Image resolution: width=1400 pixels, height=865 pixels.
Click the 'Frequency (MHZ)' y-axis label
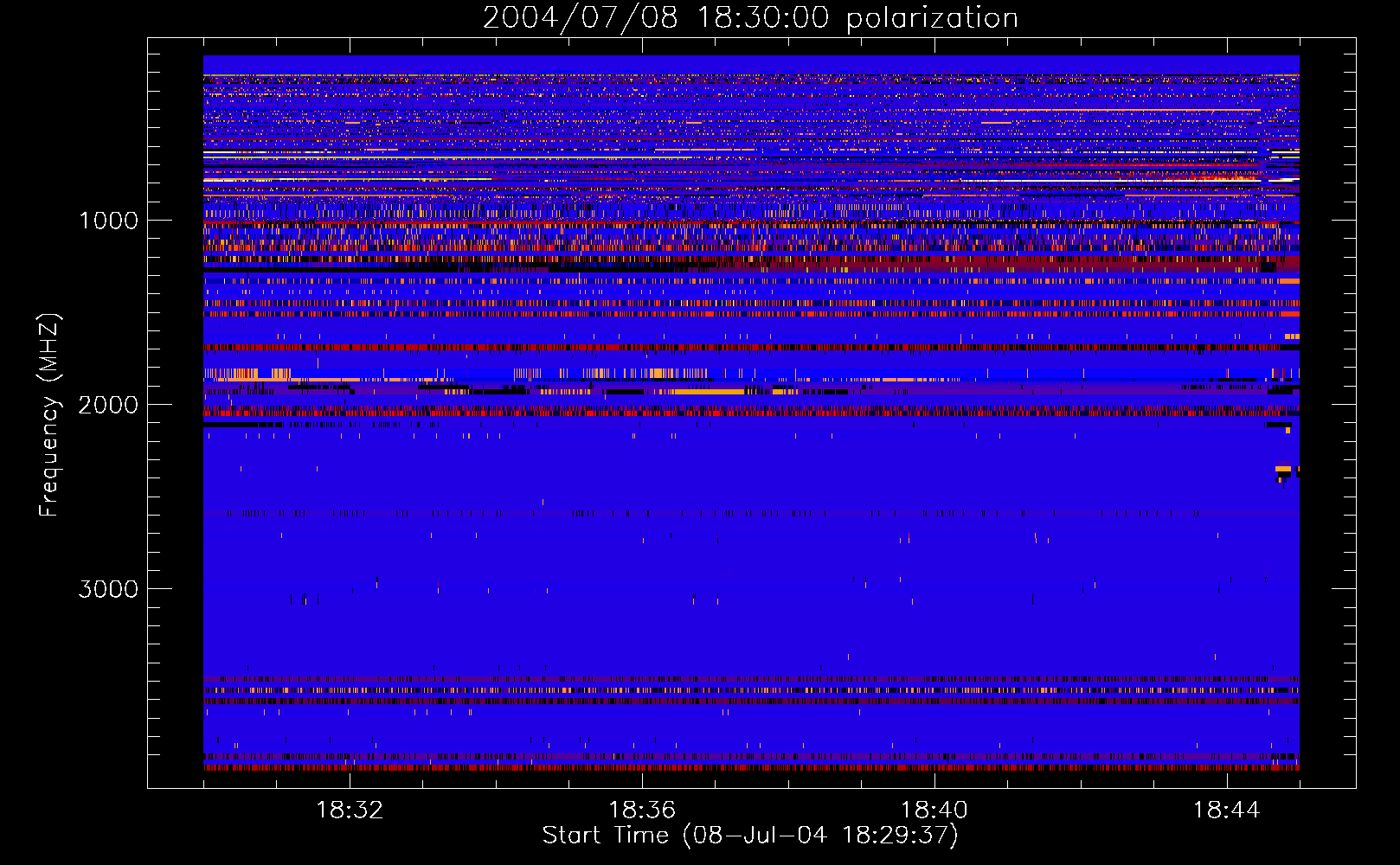coord(49,415)
